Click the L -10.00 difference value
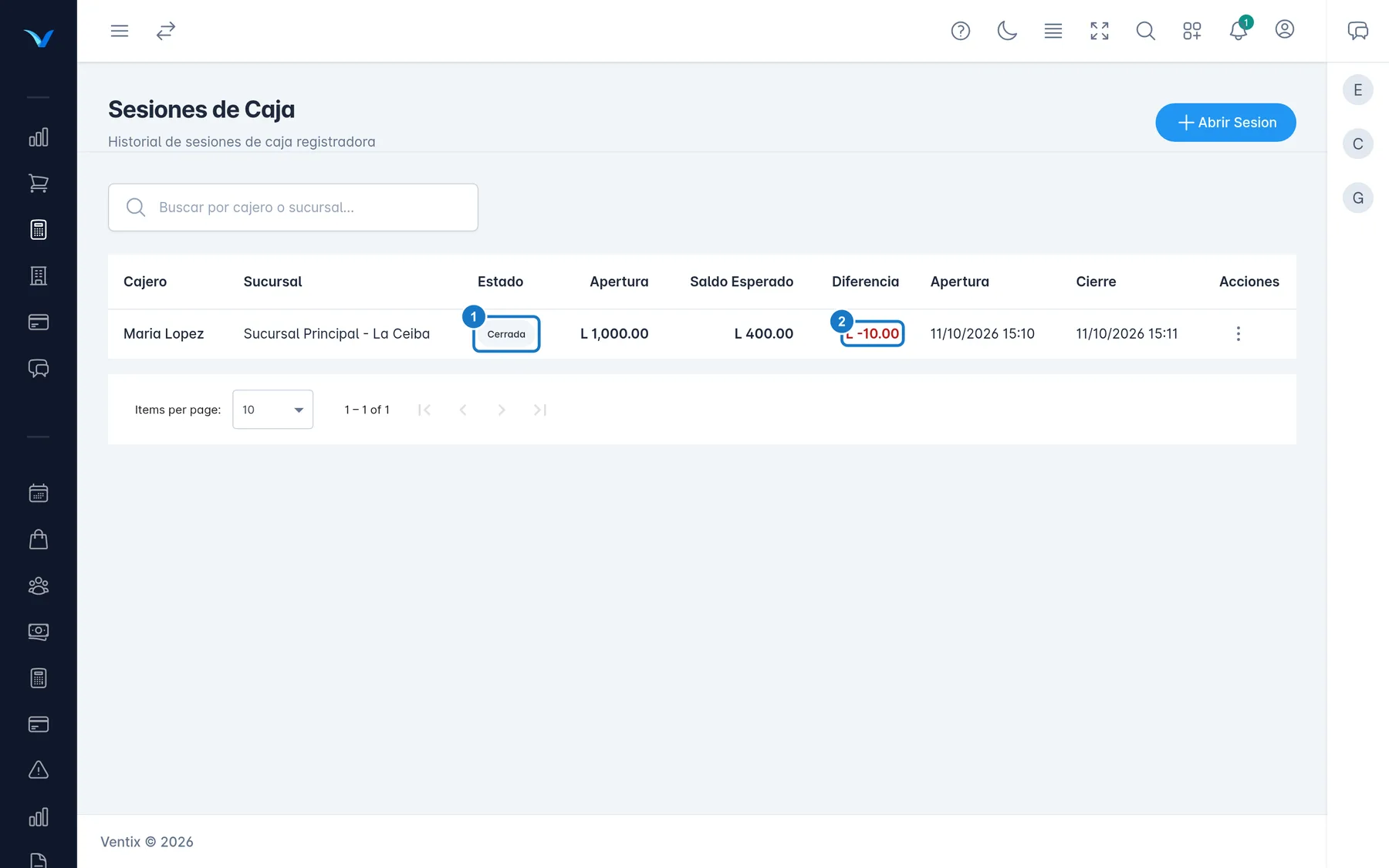The height and width of the screenshot is (868, 1389). tap(873, 334)
